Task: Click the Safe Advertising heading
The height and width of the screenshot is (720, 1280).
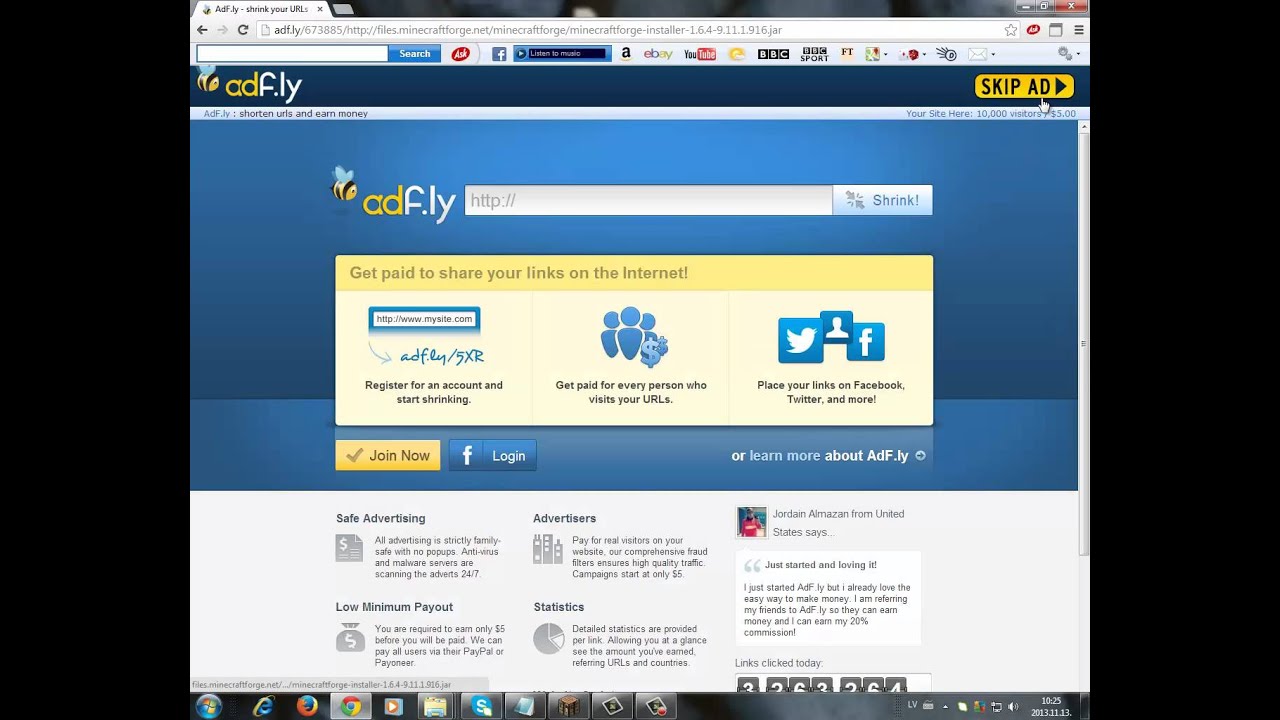Action: coord(380,518)
